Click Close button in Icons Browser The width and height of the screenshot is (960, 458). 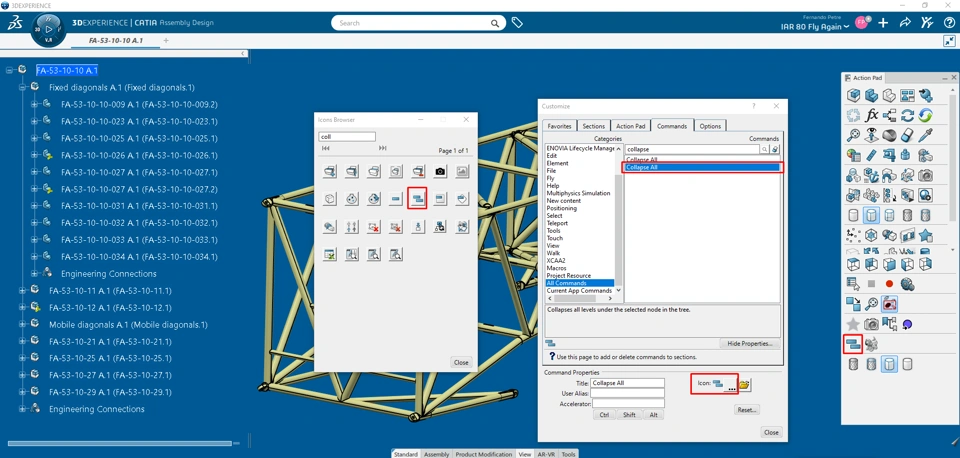(x=461, y=362)
